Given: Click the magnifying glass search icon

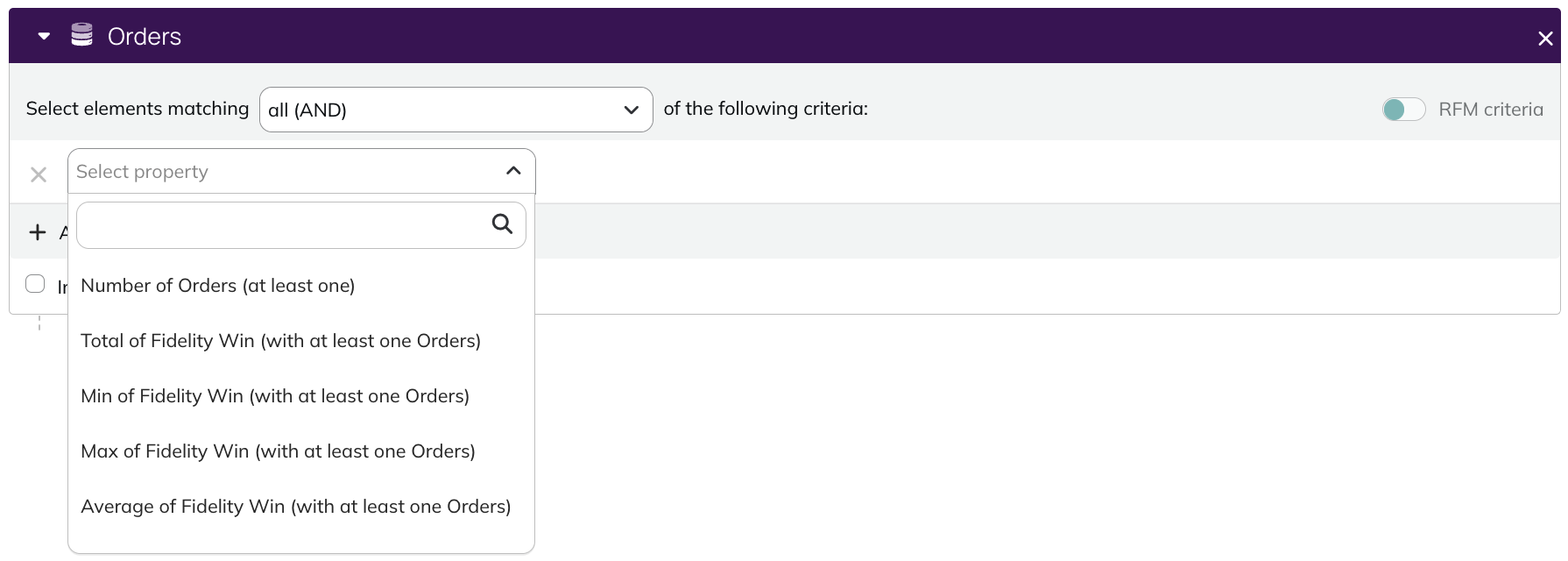Looking at the screenshot, I should [x=502, y=224].
